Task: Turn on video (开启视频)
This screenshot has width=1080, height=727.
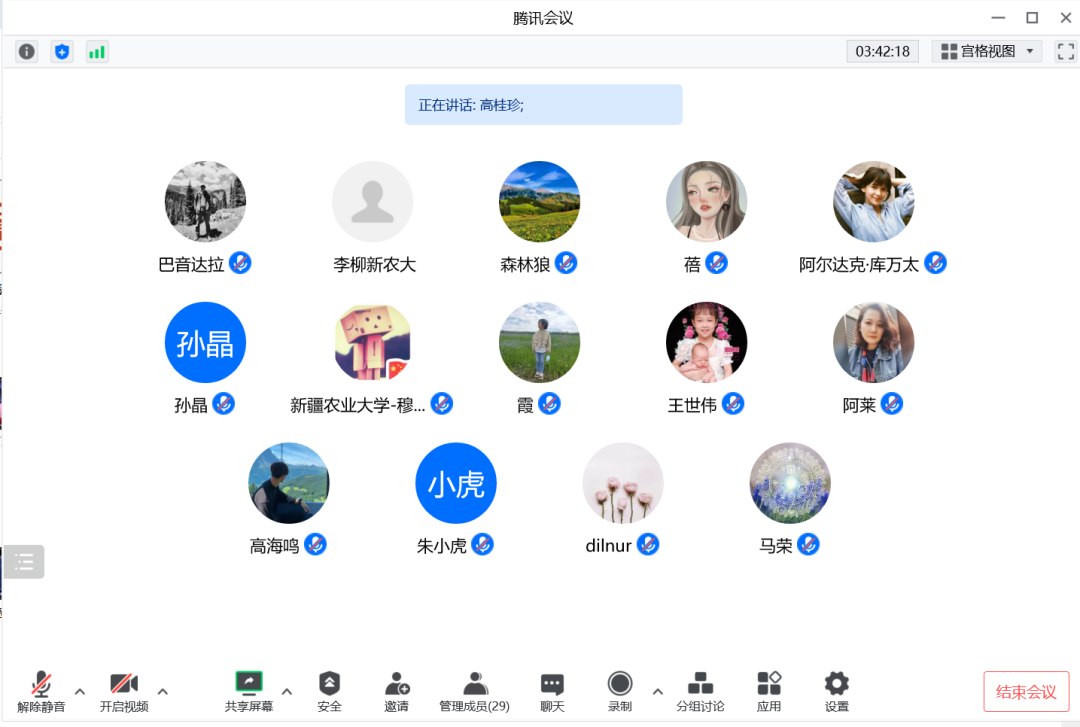Action: pos(124,691)
